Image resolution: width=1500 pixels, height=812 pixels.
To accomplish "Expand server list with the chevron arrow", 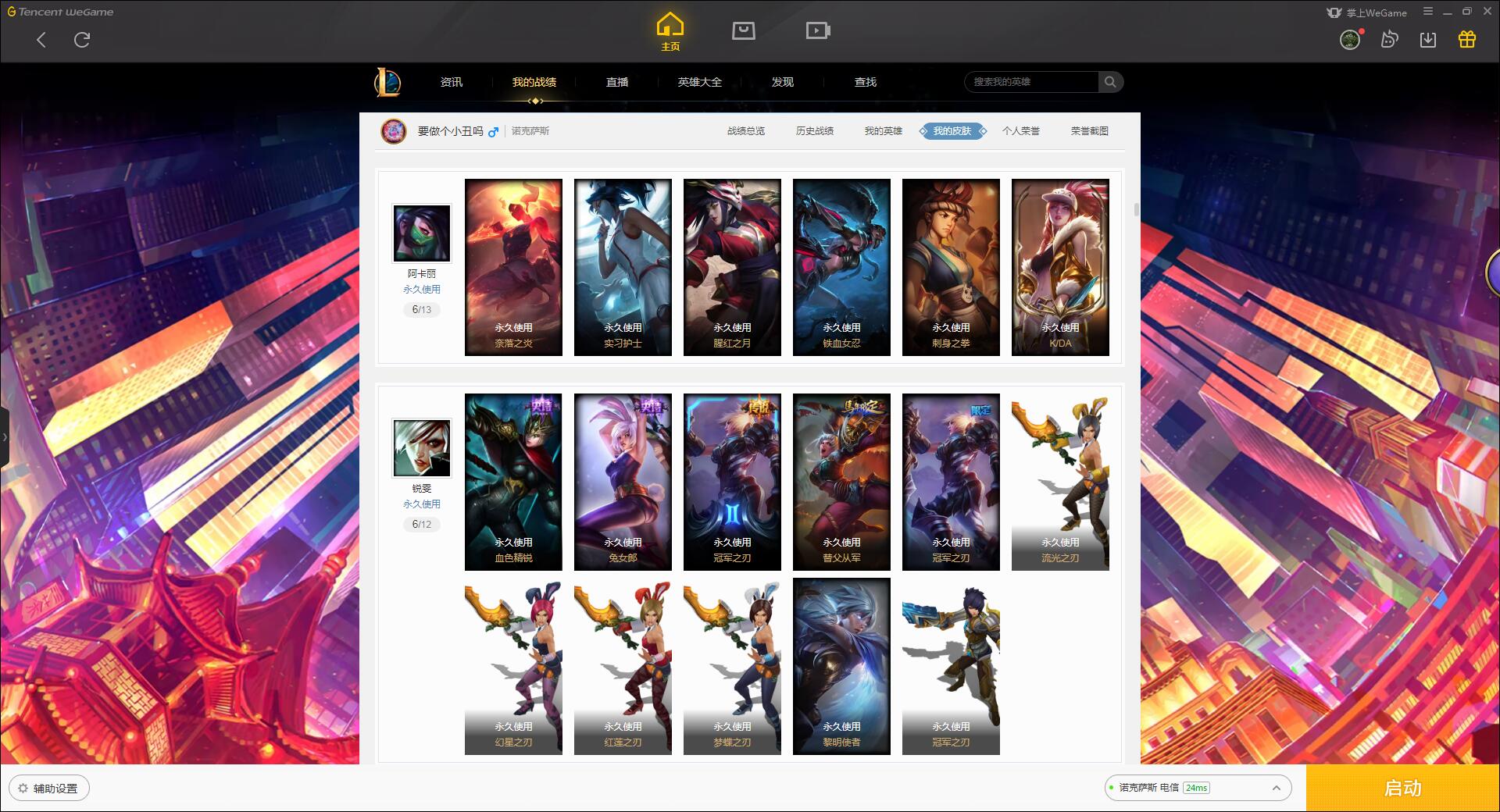I will point(1276,788).
